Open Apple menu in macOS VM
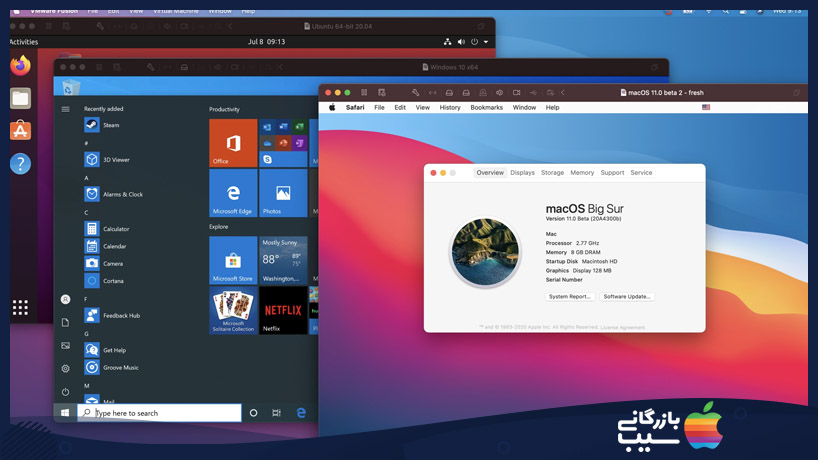The height and width of the screenshot is (460, 818). coord(332,107)
